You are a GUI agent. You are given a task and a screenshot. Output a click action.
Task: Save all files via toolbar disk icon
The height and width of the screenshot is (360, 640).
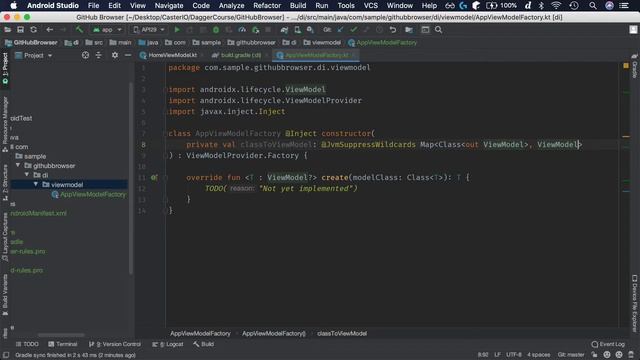pos(20,30)
